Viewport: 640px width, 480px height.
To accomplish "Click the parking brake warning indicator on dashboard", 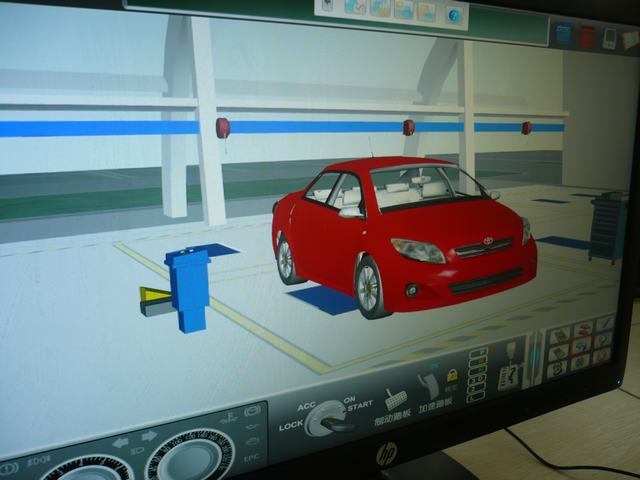I will 9,469.
